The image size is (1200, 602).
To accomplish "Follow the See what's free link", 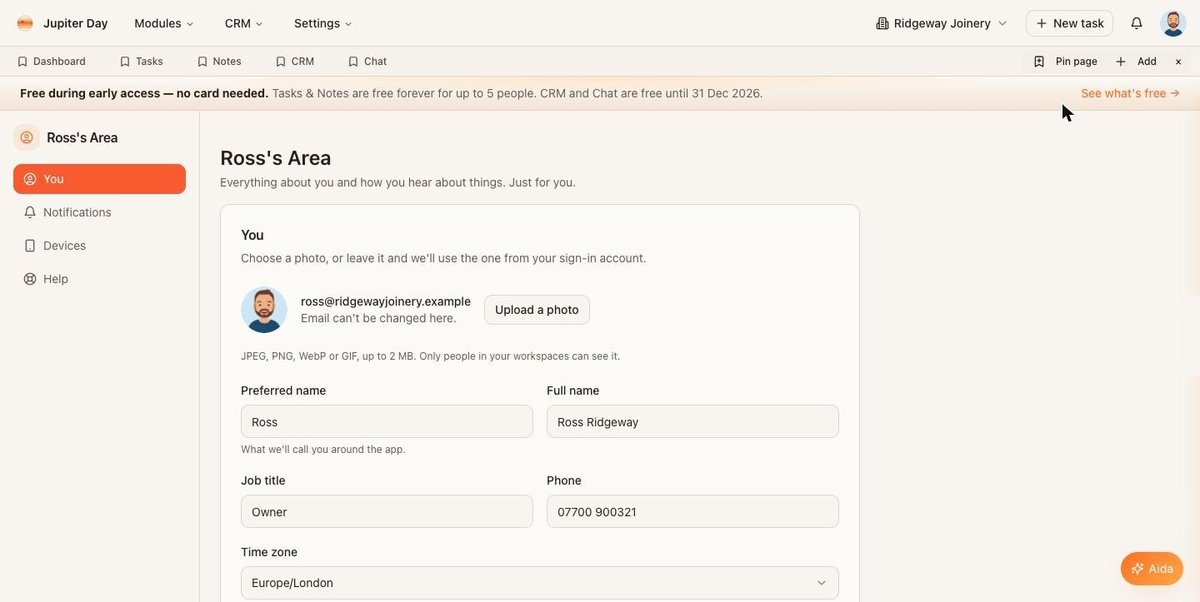I will tap(1130, 93).
